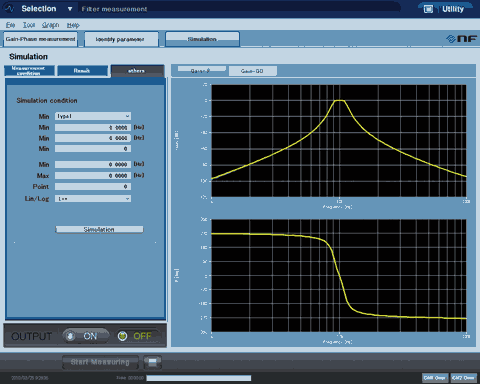Click the Utility label in the header
The image size is (480, 384).
pyautogui.click(x=453, y=9)
